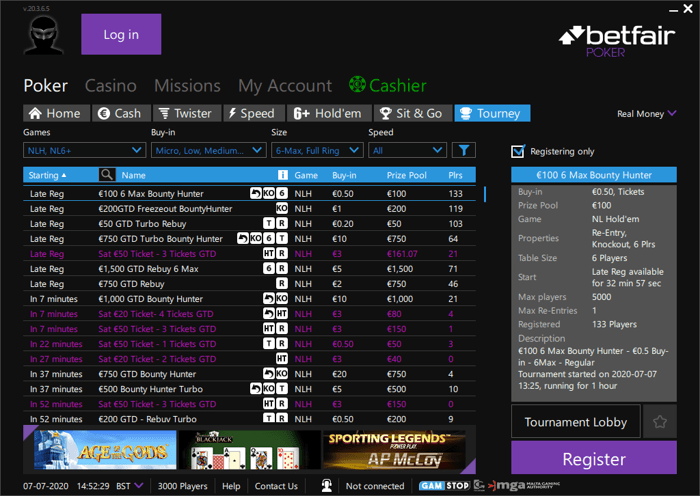The image size is (700, 496).
Task: Toggle the Registering only checkbox
Action: point(518,151)
